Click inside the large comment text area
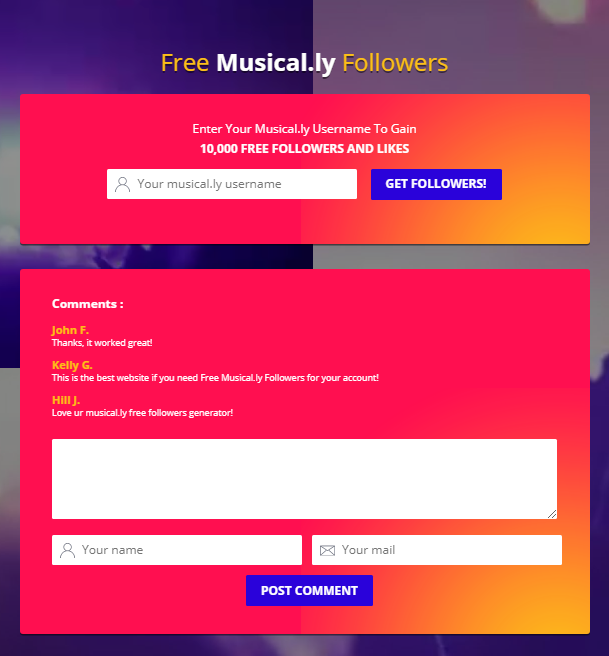This screenshot has width=609, height=656. pyautogui.click(x=304, y=479)
